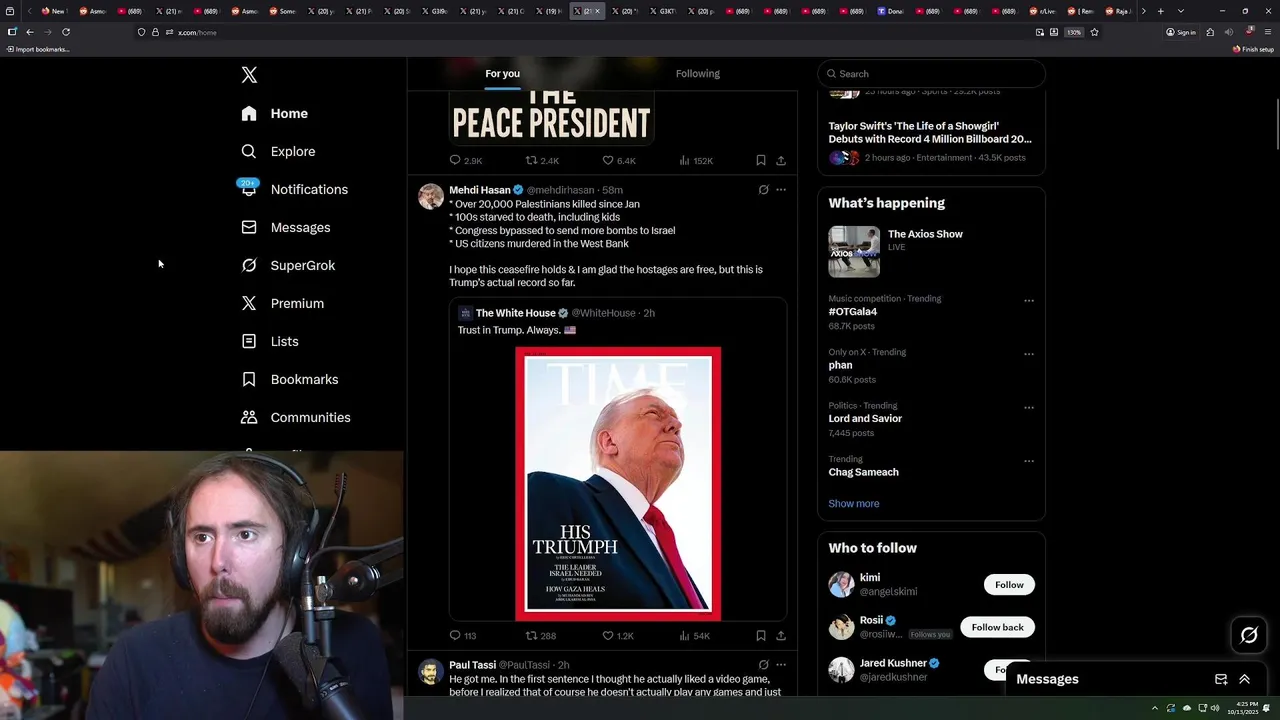Open the TIME magazine cover image
Viewport: 1280px width, 720px height.
point(618,484)
